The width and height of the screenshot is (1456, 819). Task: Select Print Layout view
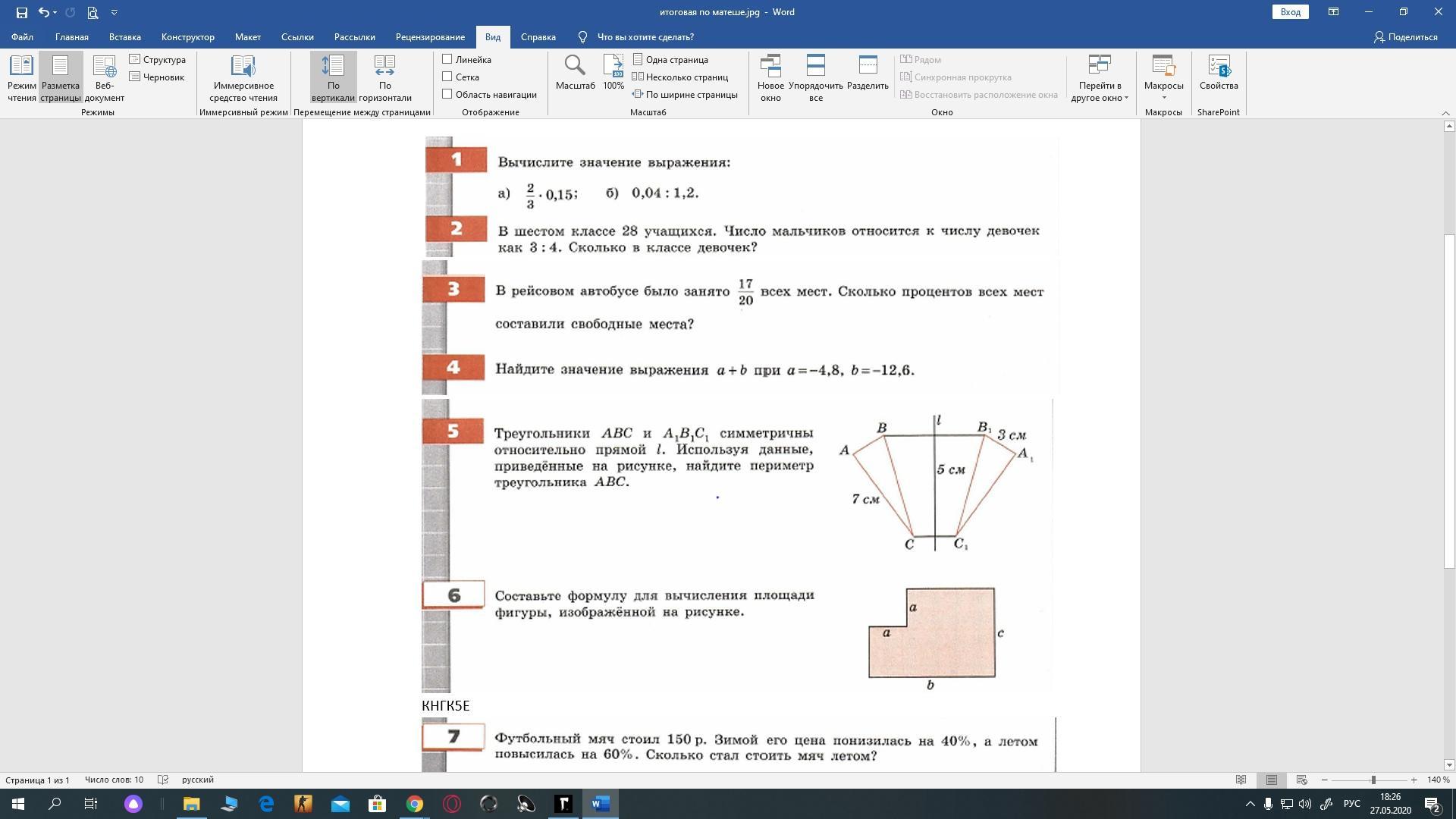[x=61, y=78]
